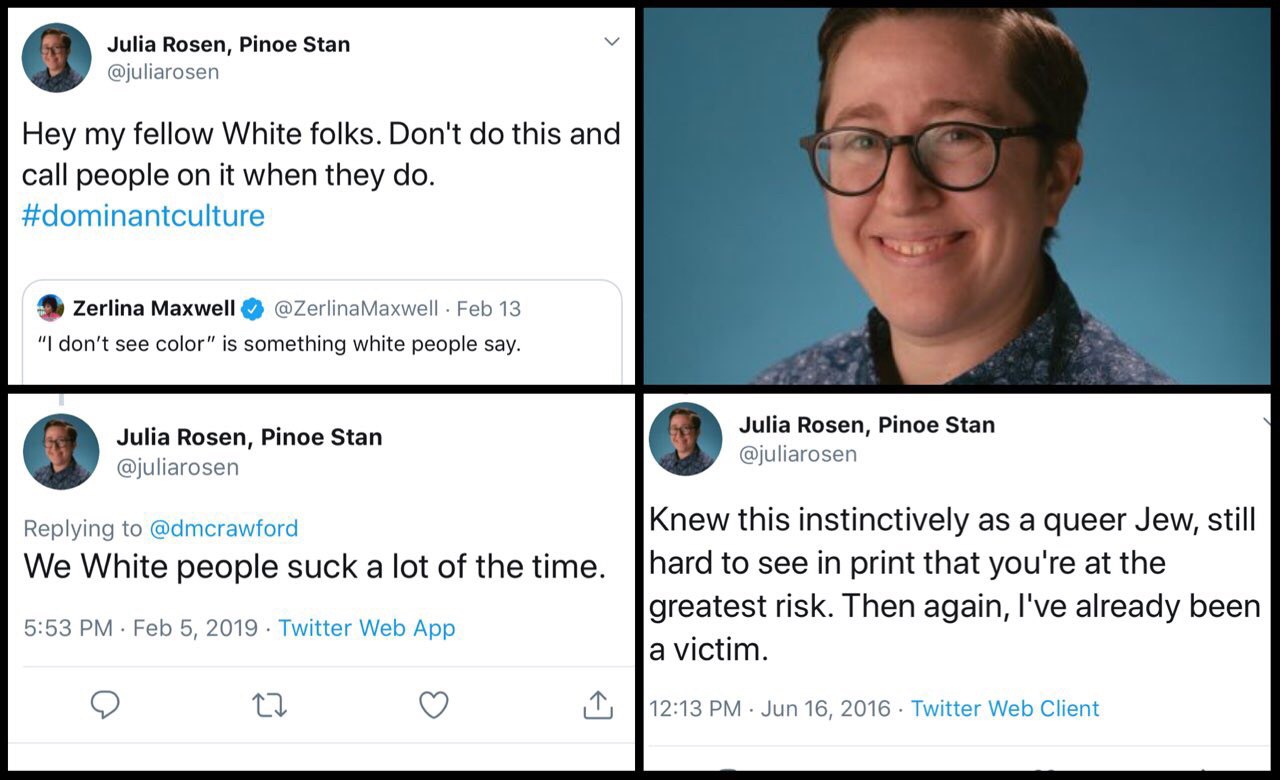Open Zerlina Maxwell's small profile avatar

tap(51, 308)
